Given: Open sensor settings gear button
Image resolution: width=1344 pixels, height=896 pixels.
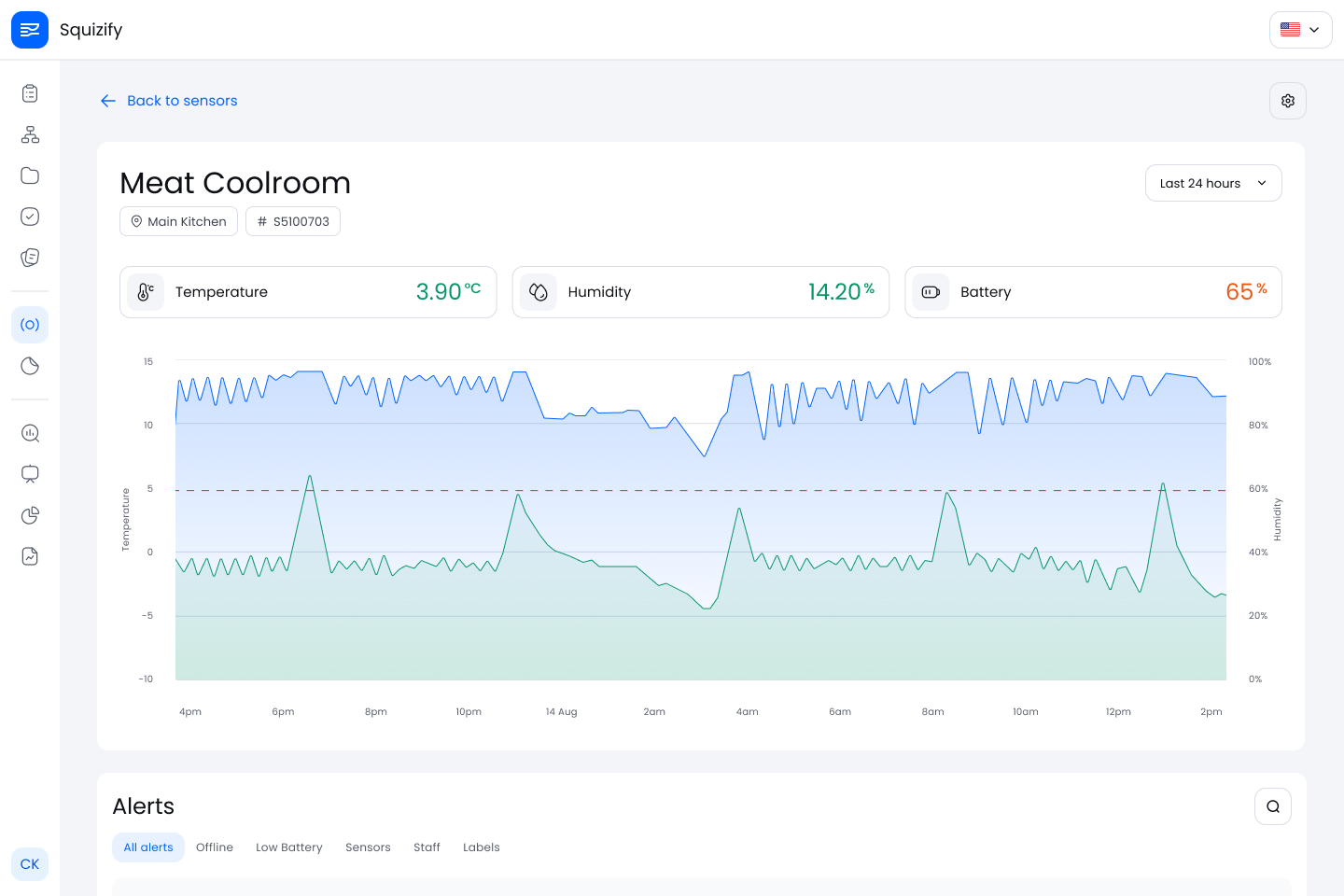Looking at the screenshot, I should coord(1288,101).
